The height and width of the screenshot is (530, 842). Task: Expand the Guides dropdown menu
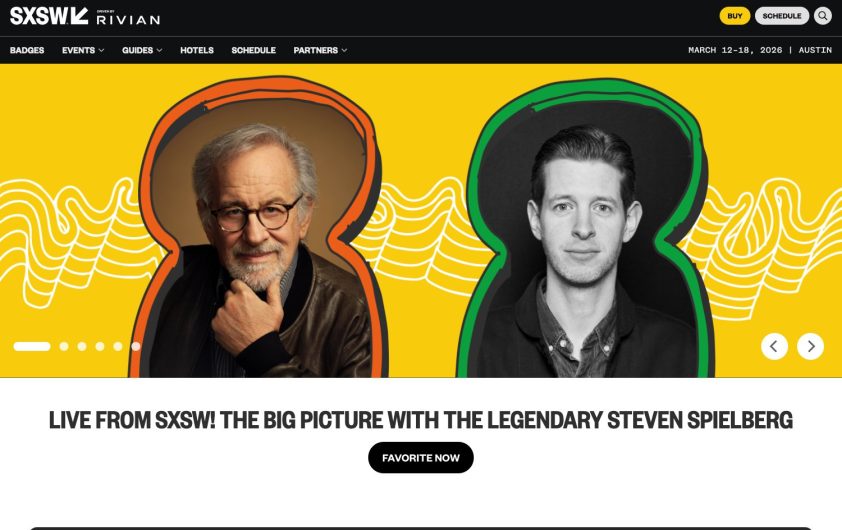click(142, 50)
